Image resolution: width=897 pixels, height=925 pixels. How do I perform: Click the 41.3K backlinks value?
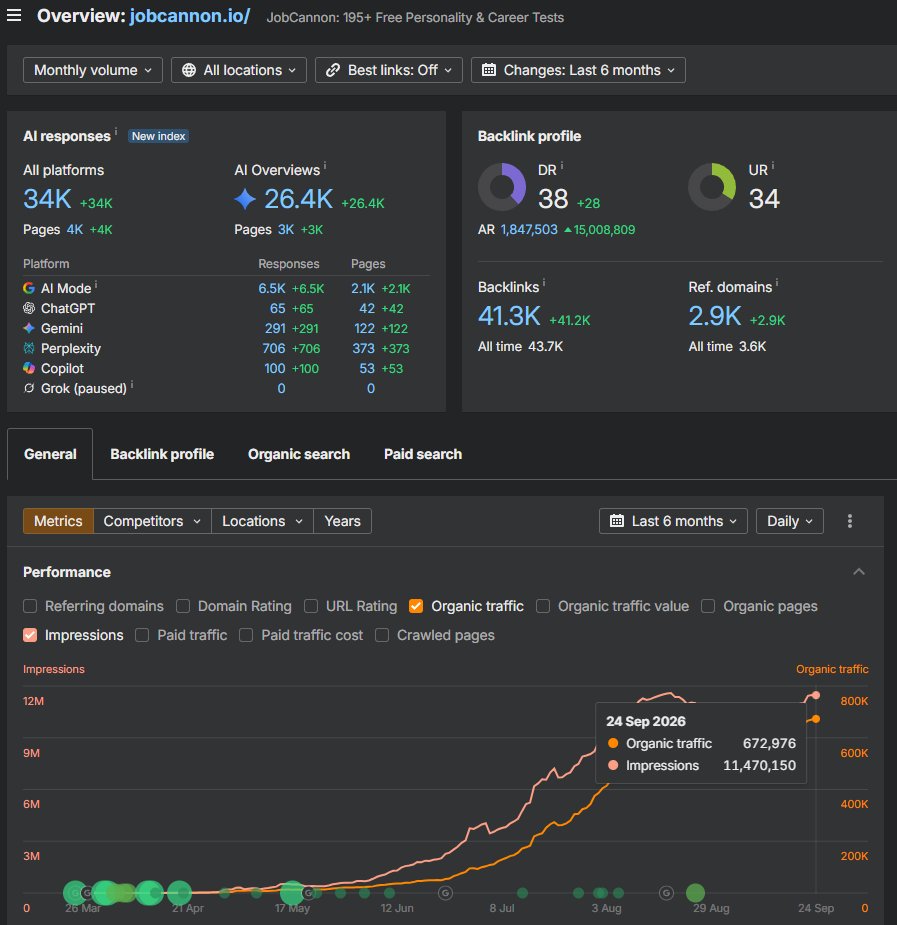tap(509, 316)
